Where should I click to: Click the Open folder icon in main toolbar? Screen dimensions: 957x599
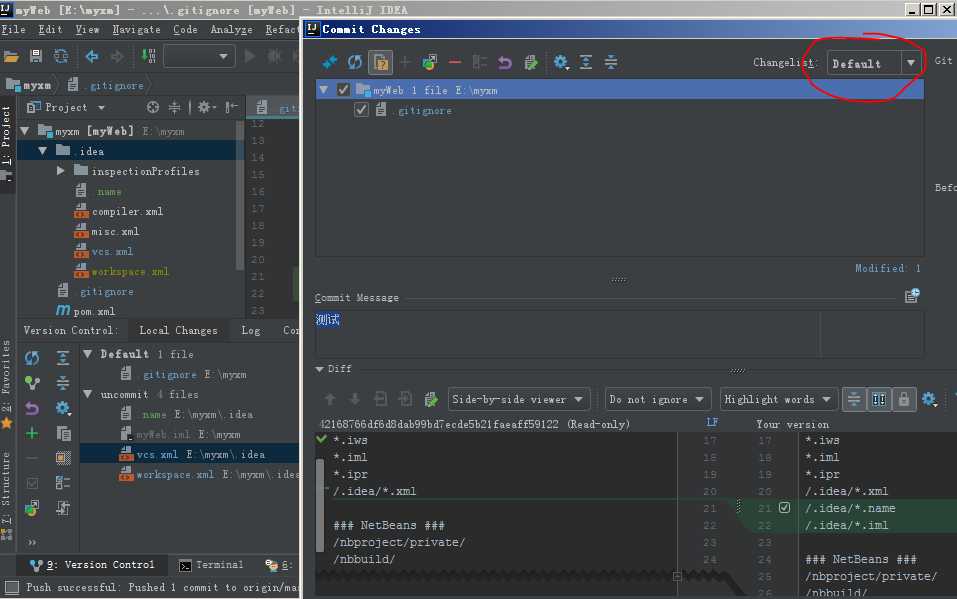coord(11,57)
